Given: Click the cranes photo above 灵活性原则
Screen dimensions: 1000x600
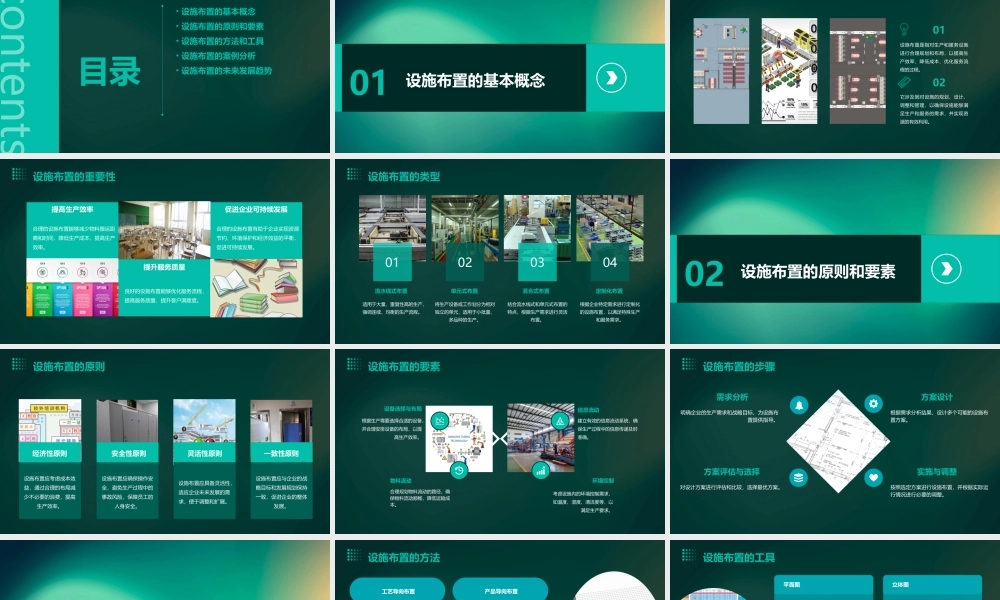Looking at the screenshot, I should (205, 421).
